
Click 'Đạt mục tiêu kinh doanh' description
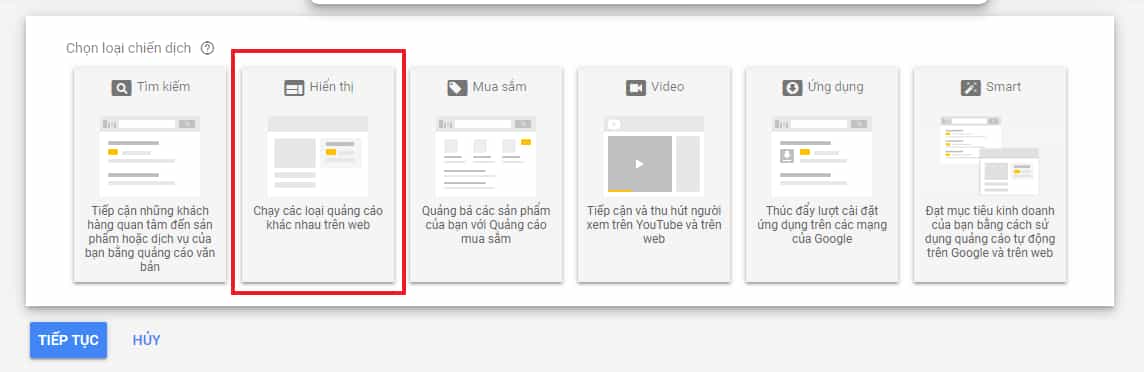click(990, 232)
